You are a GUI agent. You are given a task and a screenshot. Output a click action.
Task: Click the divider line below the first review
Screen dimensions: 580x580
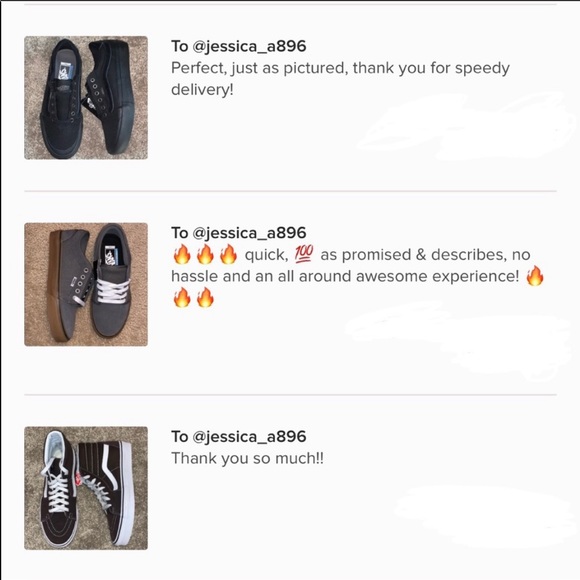290,191
